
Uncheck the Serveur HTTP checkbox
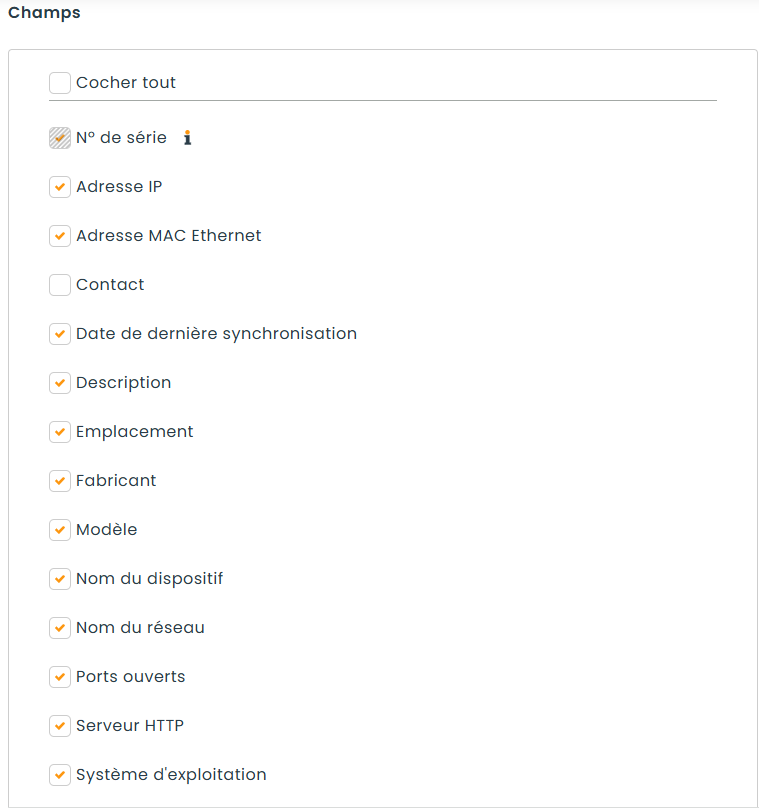tap(60, 726)
